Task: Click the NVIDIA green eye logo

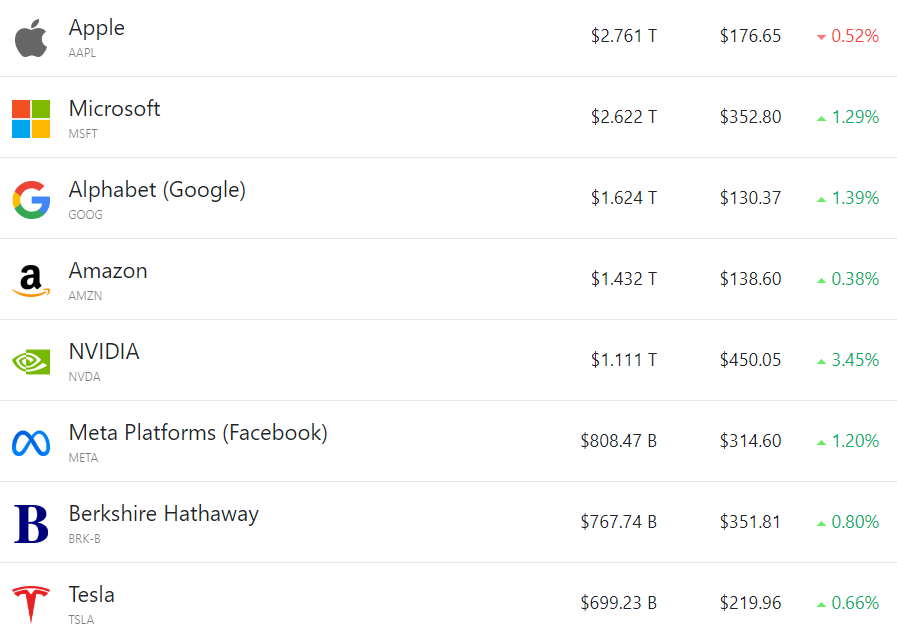Action: (x=31, y=361)
